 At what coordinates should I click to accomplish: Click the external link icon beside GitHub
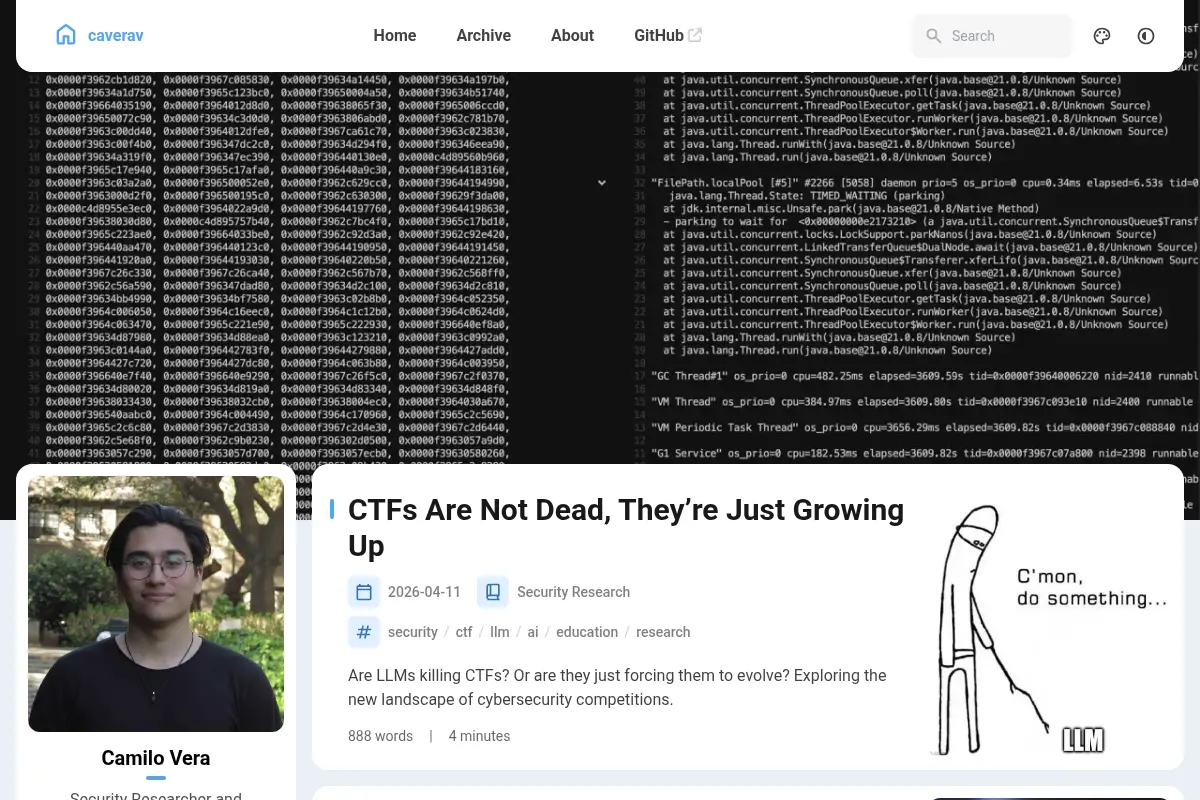pos(695,35)
